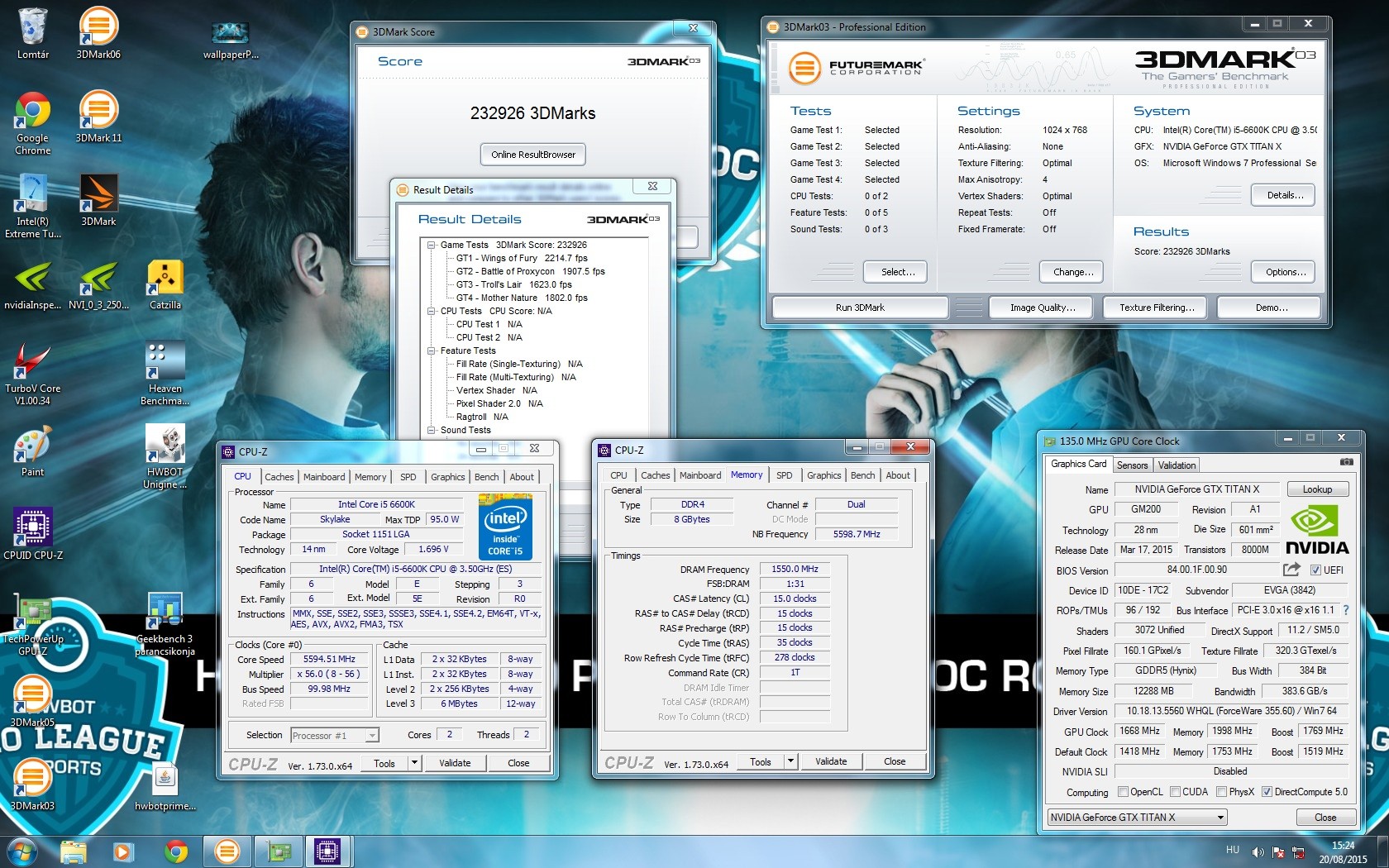
Task: Open TurboV Core V1.00.34 shortcut
Action: pos(32,373)
